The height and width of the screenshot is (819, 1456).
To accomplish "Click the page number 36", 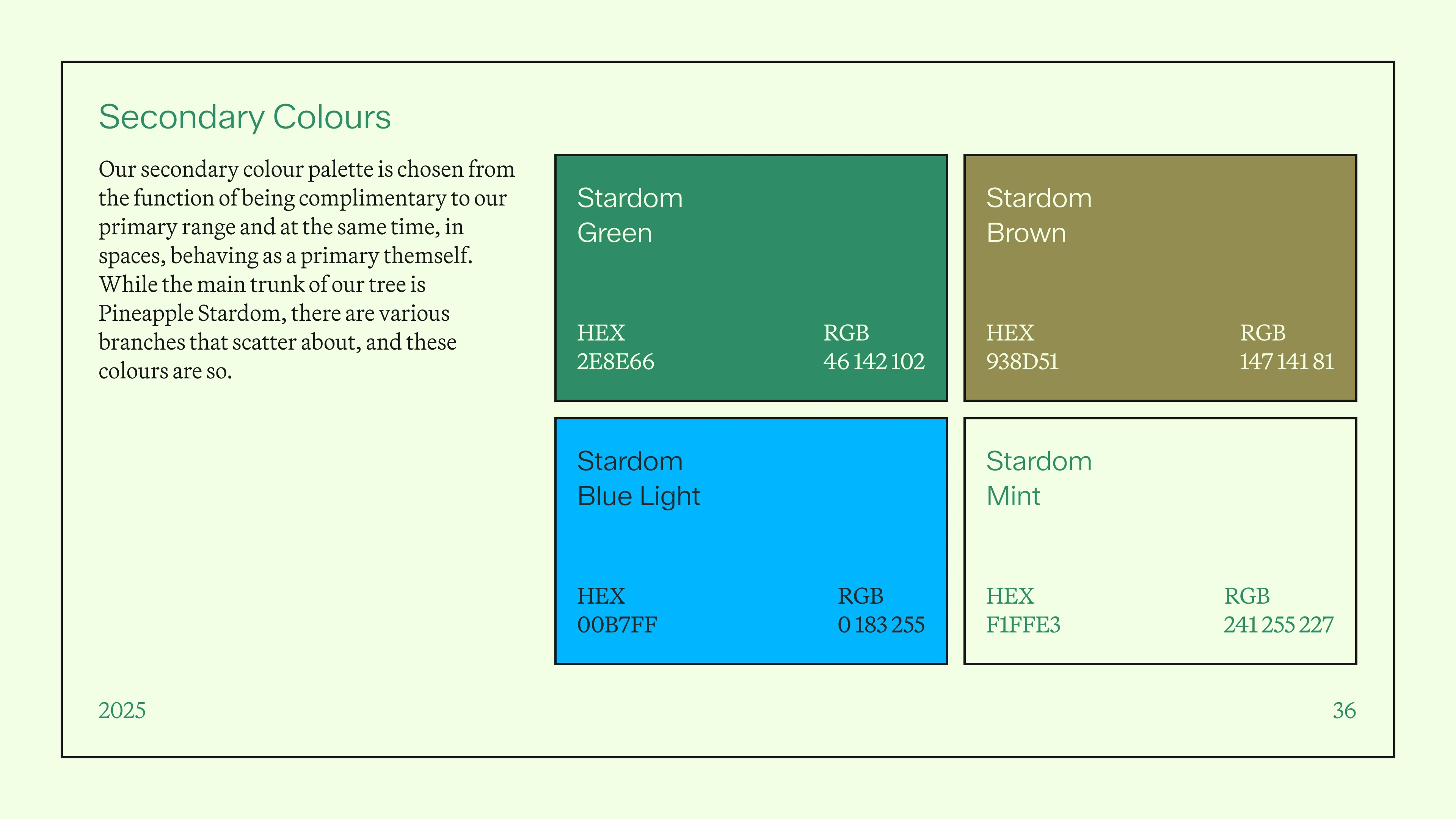I will [1344, 711].
